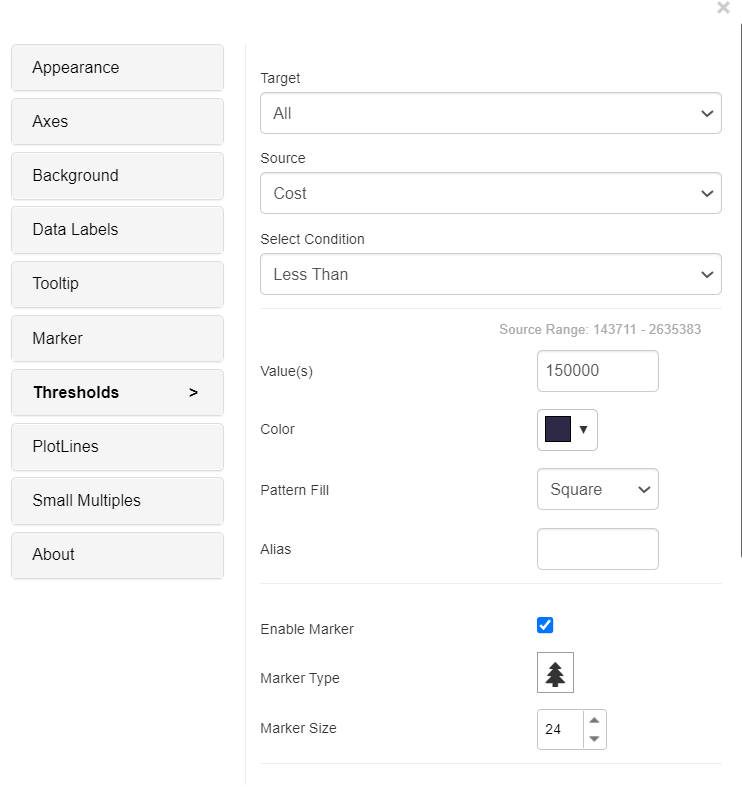Expand the Source dropdown showing Cost
Image resolution: width=742 pixels, height=787 pixels.
pos(490,194)
